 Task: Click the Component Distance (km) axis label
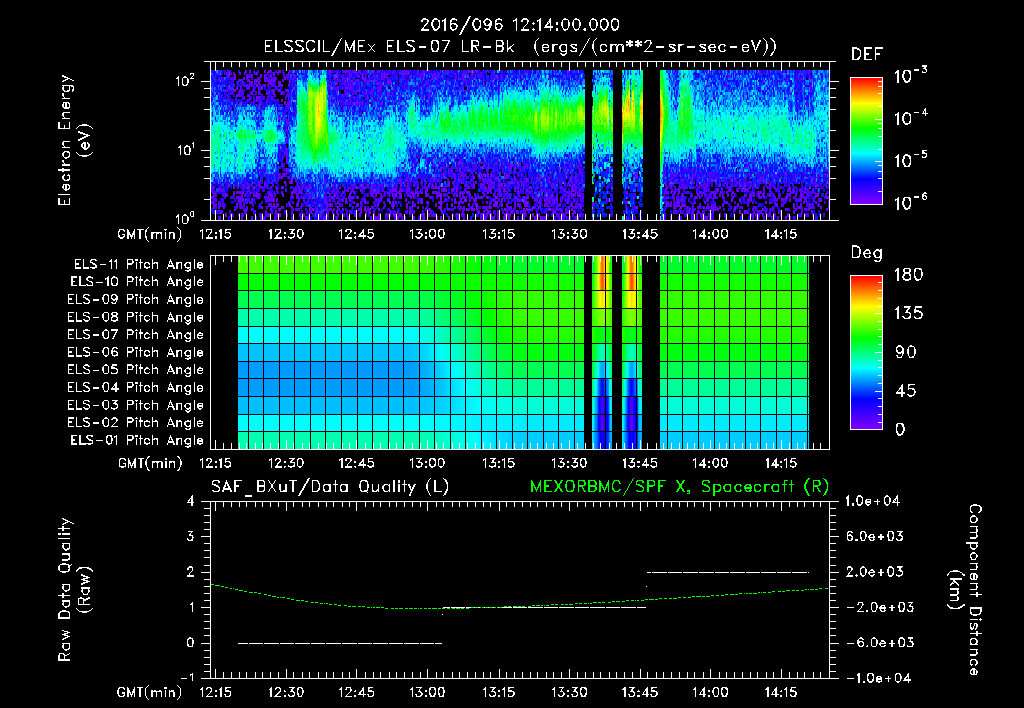tap(964, 590)
